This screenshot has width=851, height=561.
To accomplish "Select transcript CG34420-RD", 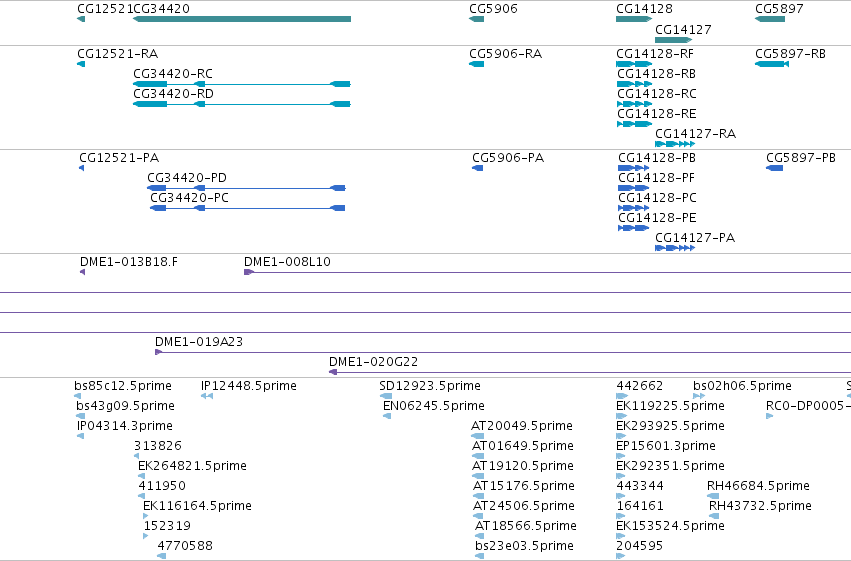I will 242,104.
